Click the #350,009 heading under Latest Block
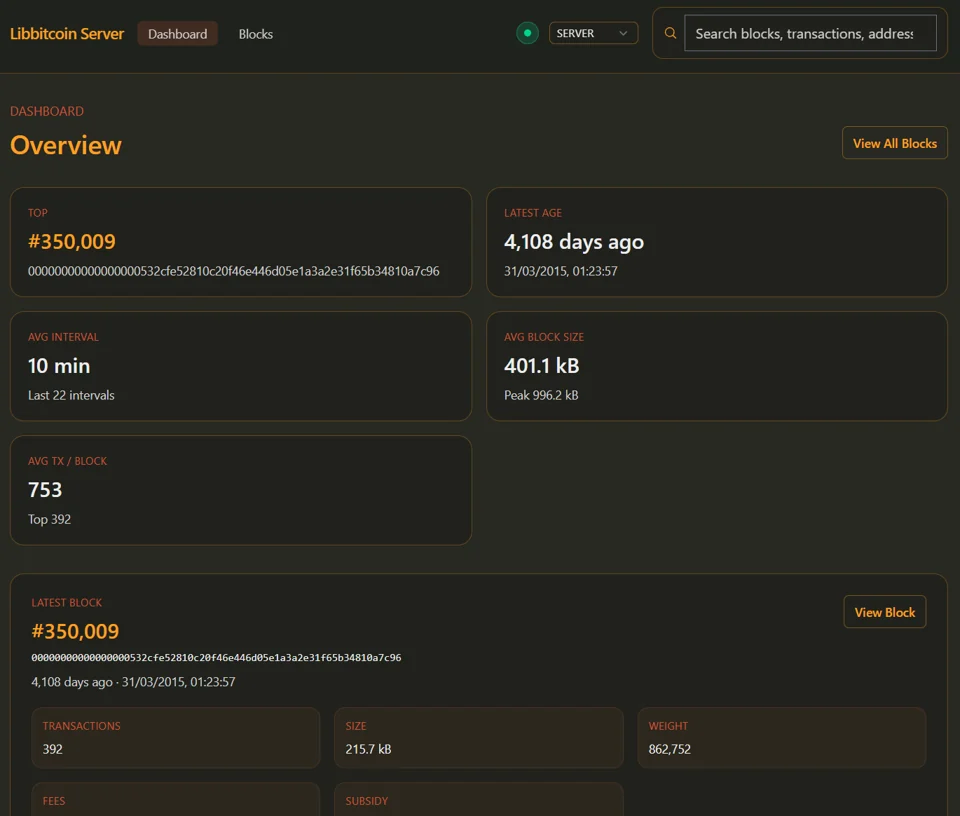 75,631
